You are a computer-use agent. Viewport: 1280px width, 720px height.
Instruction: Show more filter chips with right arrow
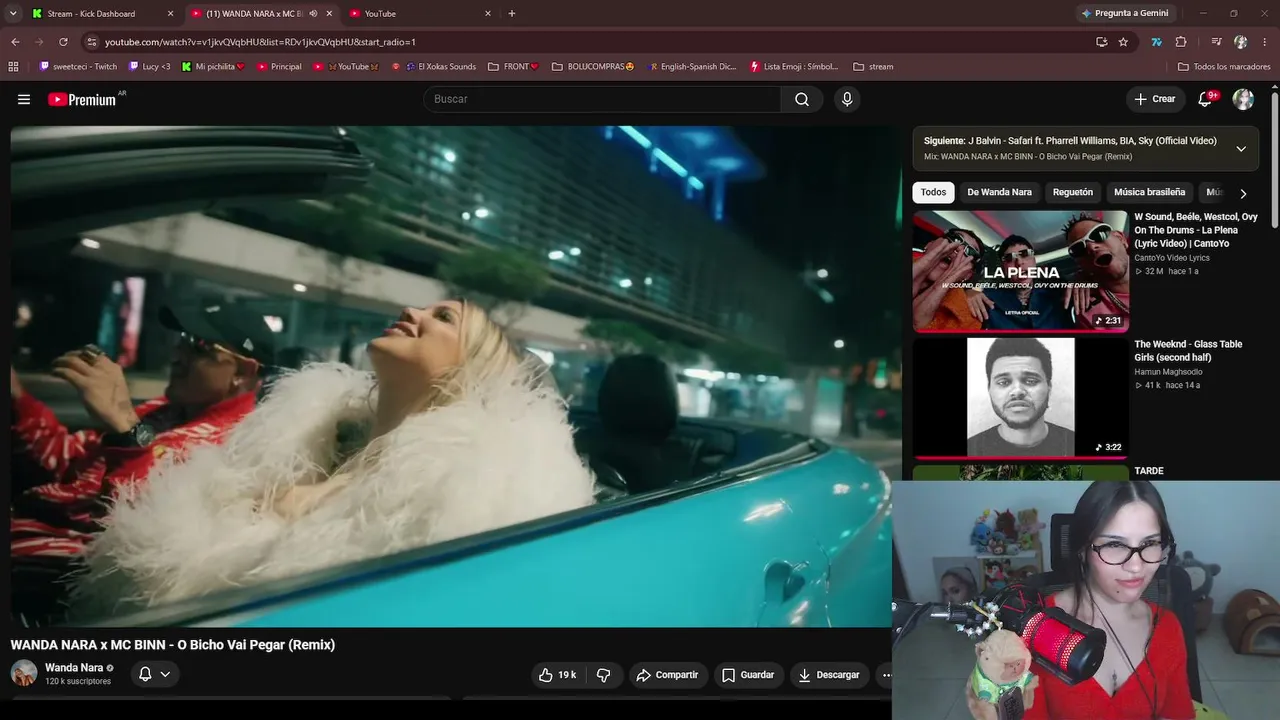tap(1243, 193)
